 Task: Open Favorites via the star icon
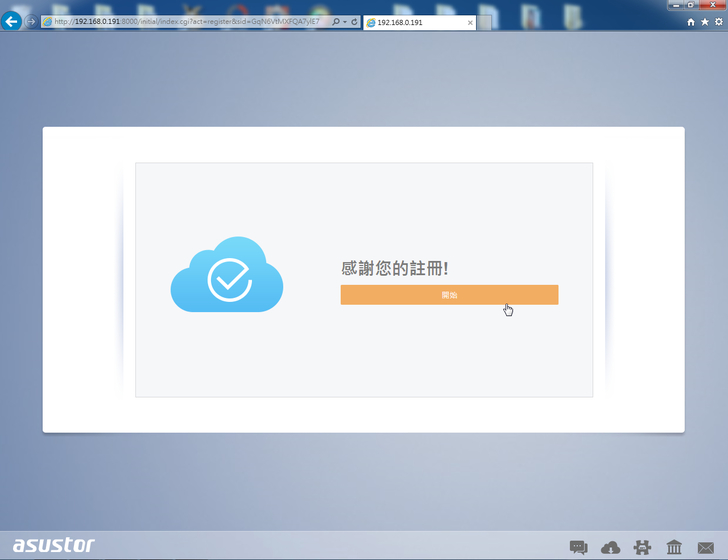point(705,22)
